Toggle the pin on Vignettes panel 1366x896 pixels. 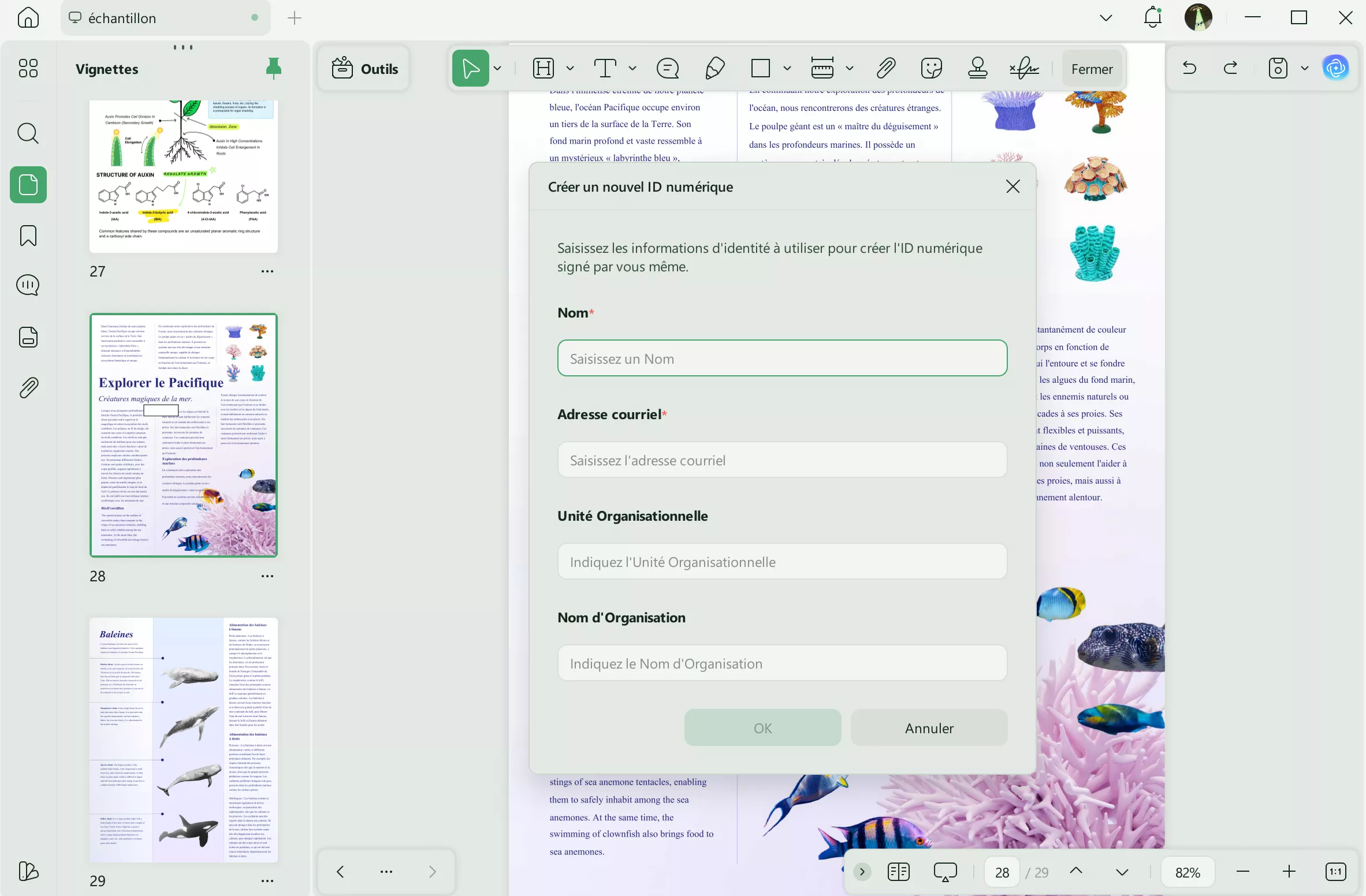tap(273, 69)
